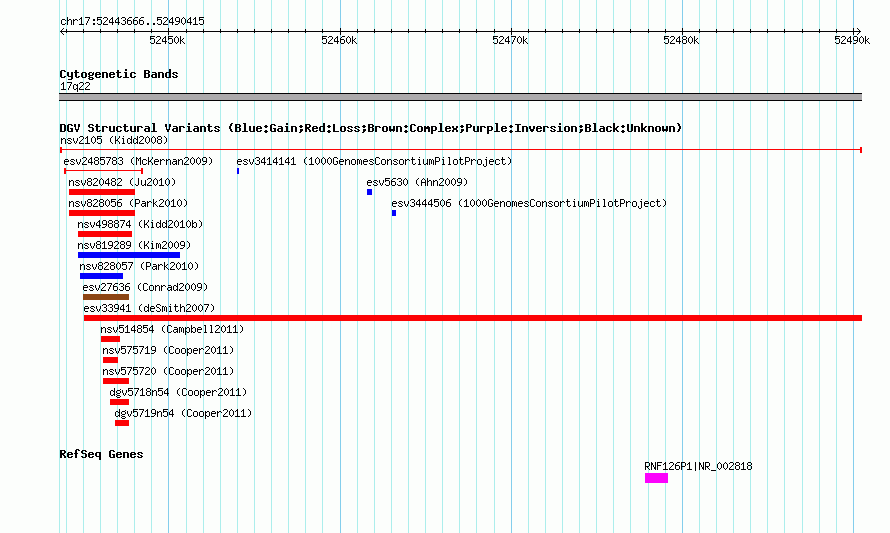The height and width of the screenshot is (533, 890).
Task: Open the nsv828057 (Park2010) label
Action: (138, 266)
